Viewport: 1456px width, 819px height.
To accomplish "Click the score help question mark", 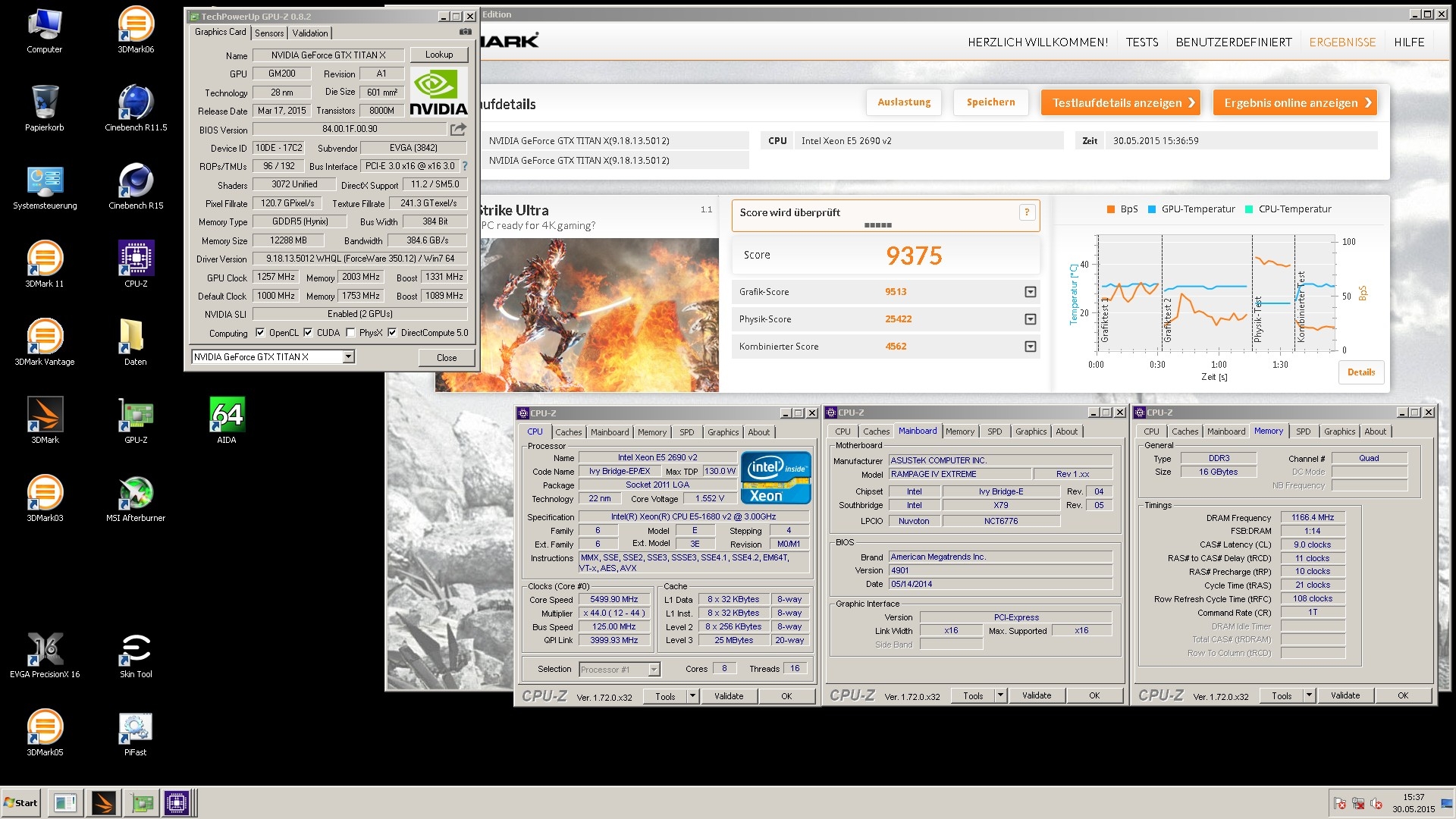I will click(x=1027, y=213).
